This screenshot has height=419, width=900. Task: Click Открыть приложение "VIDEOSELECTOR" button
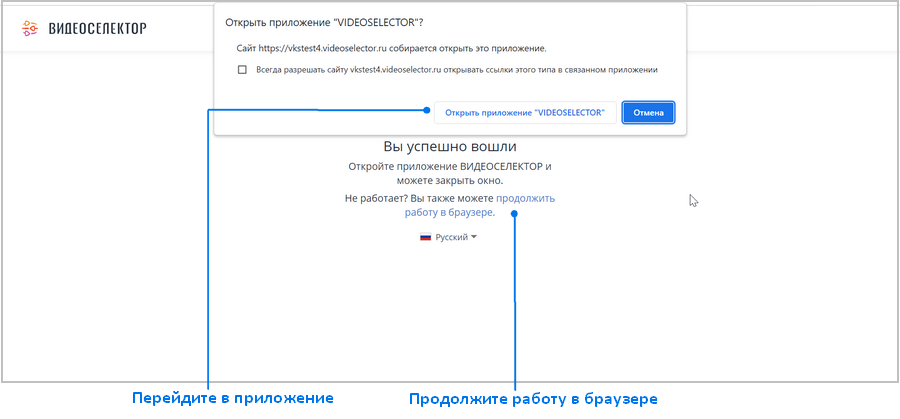pos(525,113)
